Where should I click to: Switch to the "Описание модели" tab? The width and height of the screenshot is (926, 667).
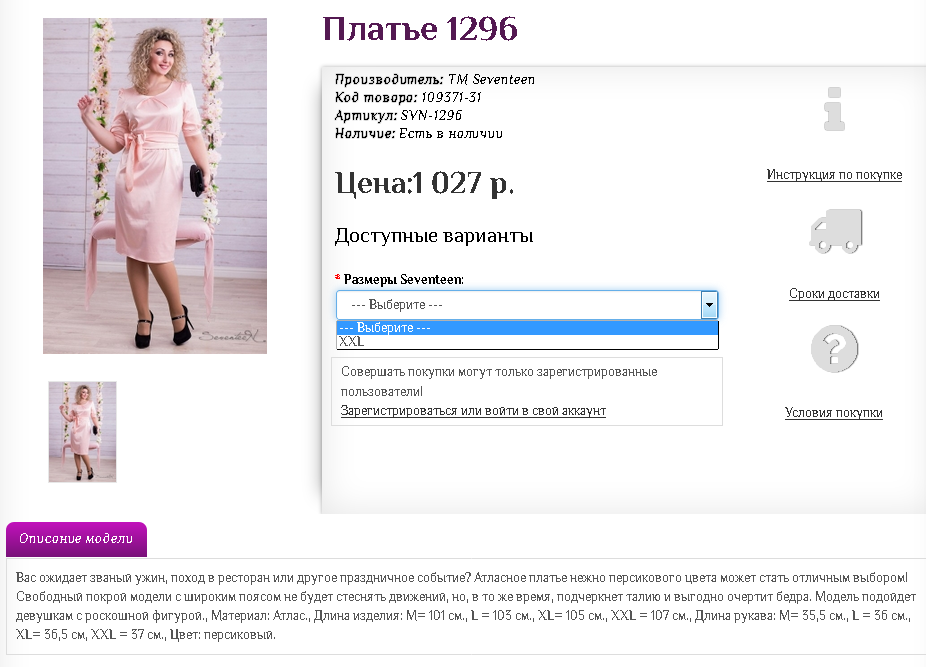[x=76, y=539]
